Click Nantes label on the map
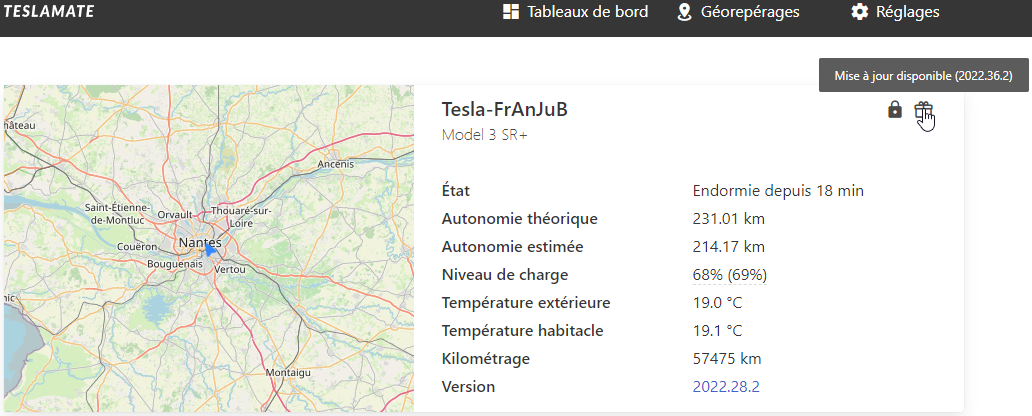This screenshot has width=1032, height=416. [200, 243]
